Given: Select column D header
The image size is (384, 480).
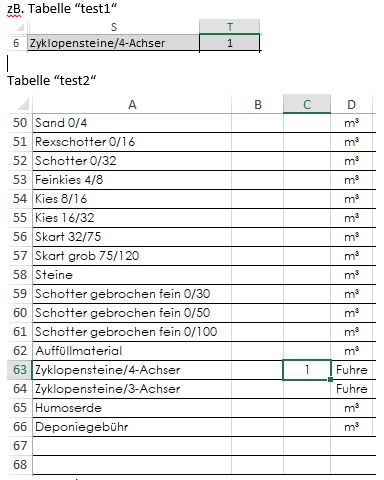Looking at the screenshot, I should (352, 104).
